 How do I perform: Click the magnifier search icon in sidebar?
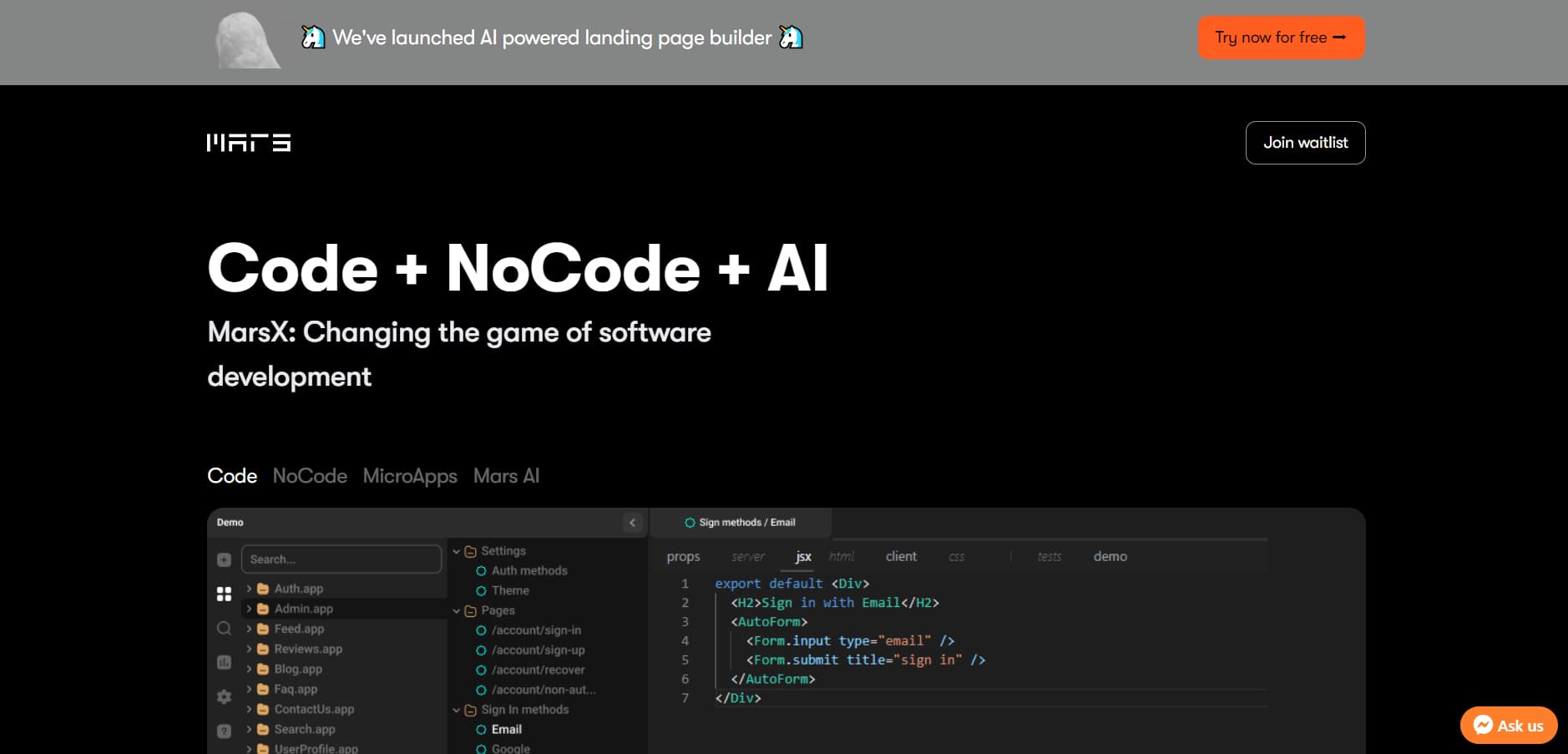coord(224,628)
